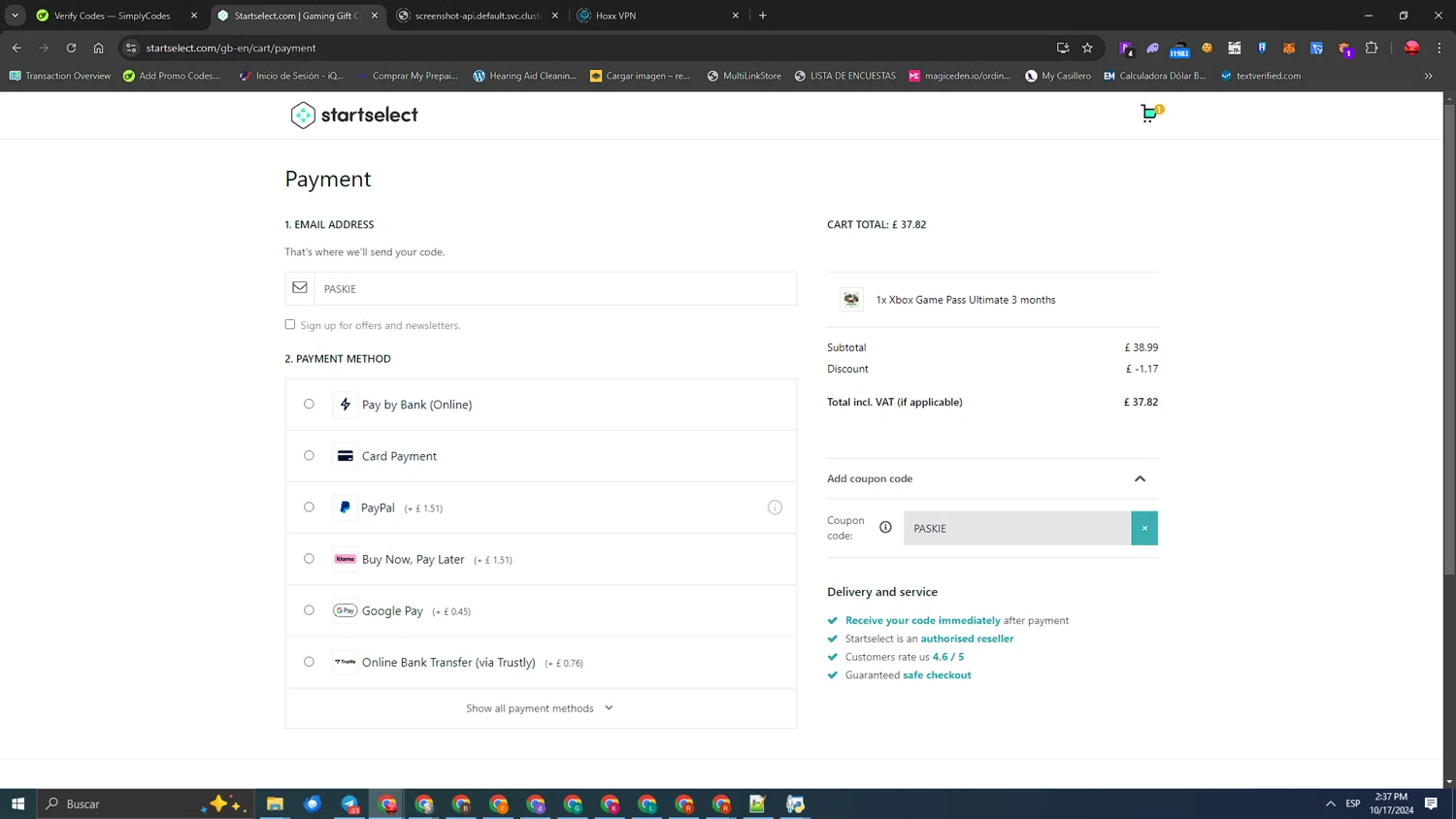Click the site information icon in address bar
1456x819 pixels.
pos(131,48)
